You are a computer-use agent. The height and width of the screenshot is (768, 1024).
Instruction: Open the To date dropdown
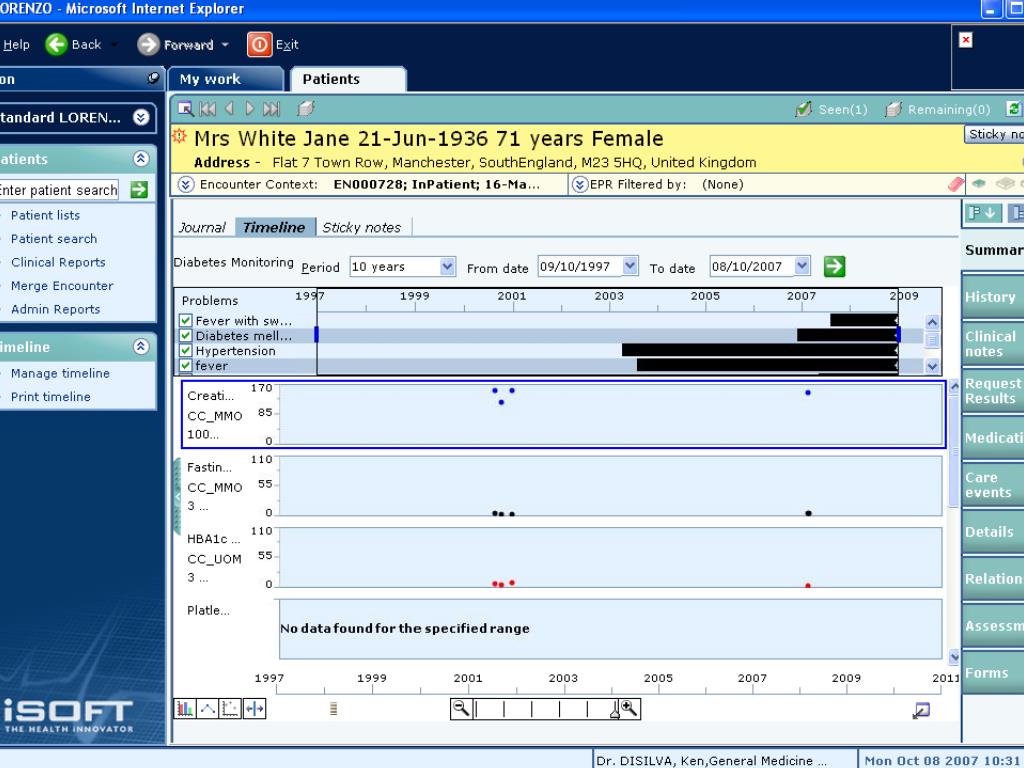[803, 266]
